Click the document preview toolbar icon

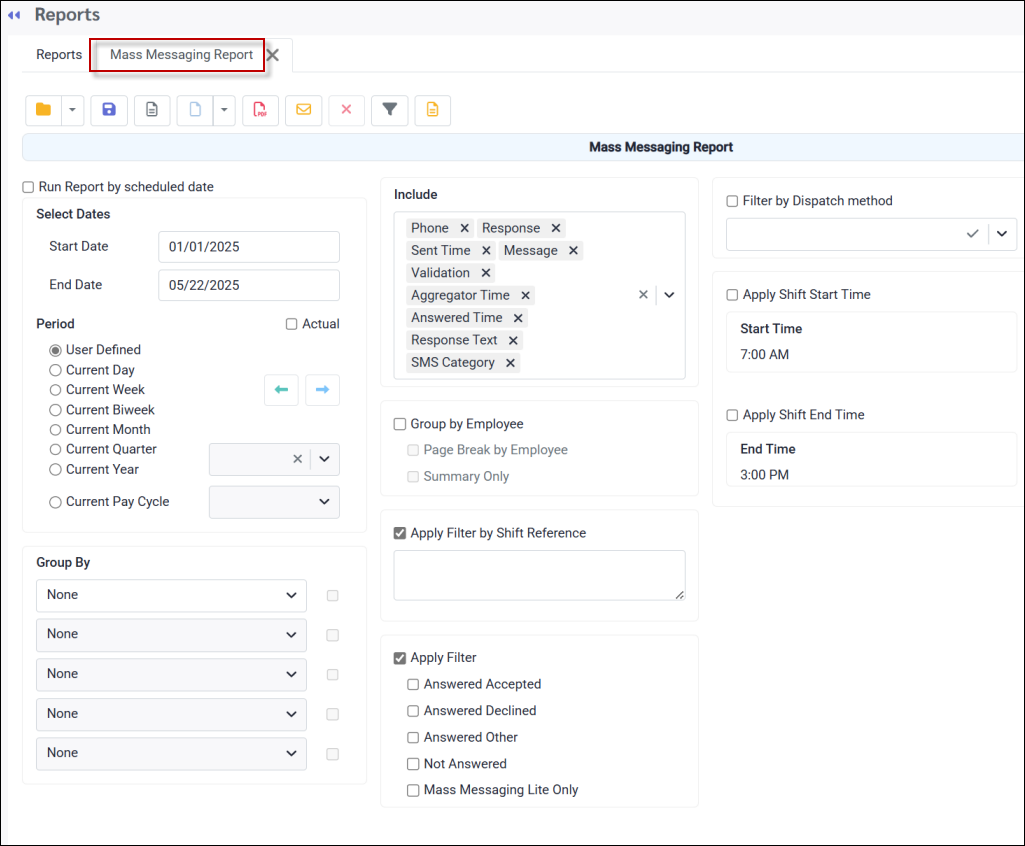coord(152,110)
